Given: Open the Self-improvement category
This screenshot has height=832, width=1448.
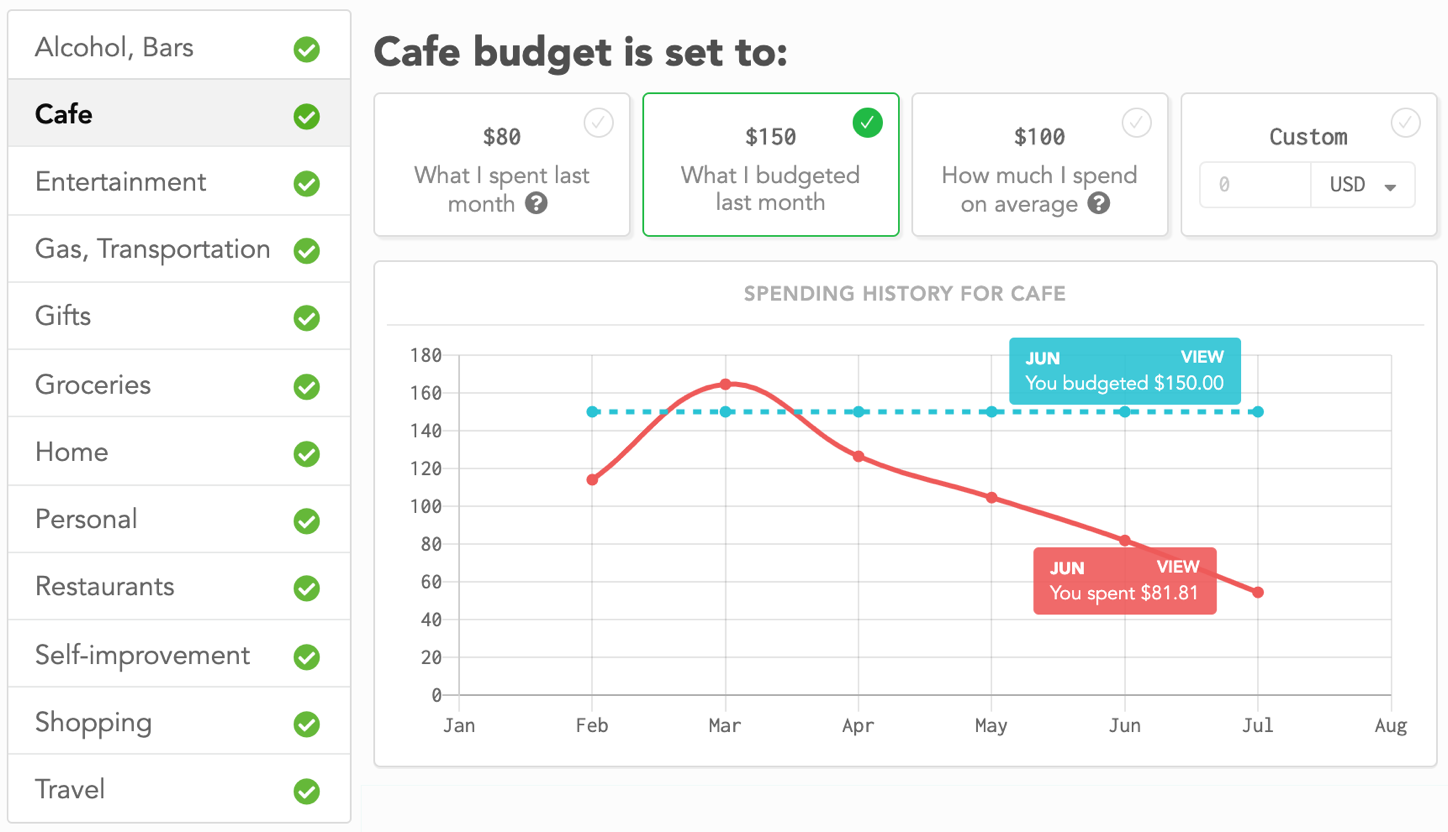Looking at the screenshot, I should [143, 655].
